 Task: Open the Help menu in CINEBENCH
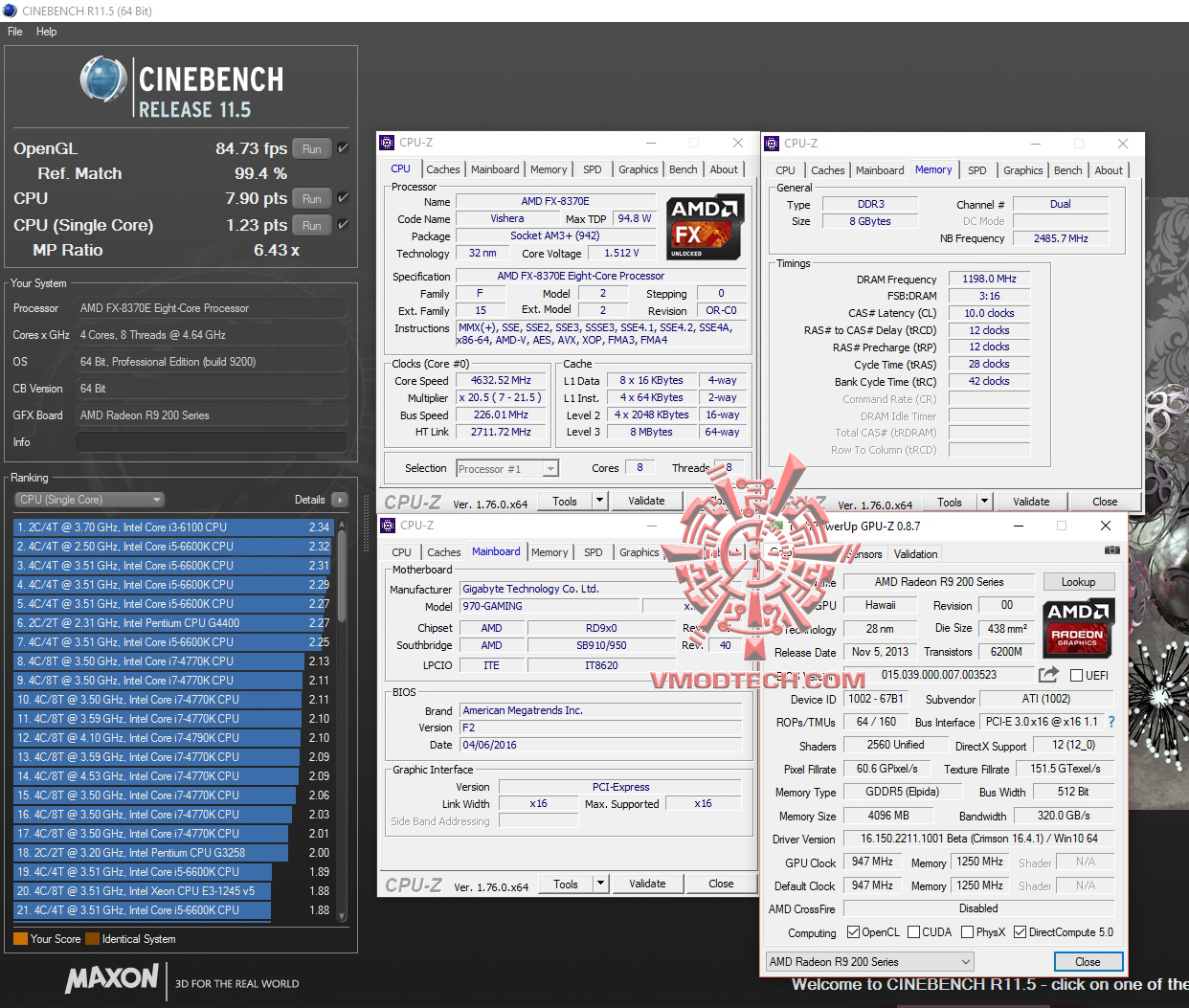point(46,32)
